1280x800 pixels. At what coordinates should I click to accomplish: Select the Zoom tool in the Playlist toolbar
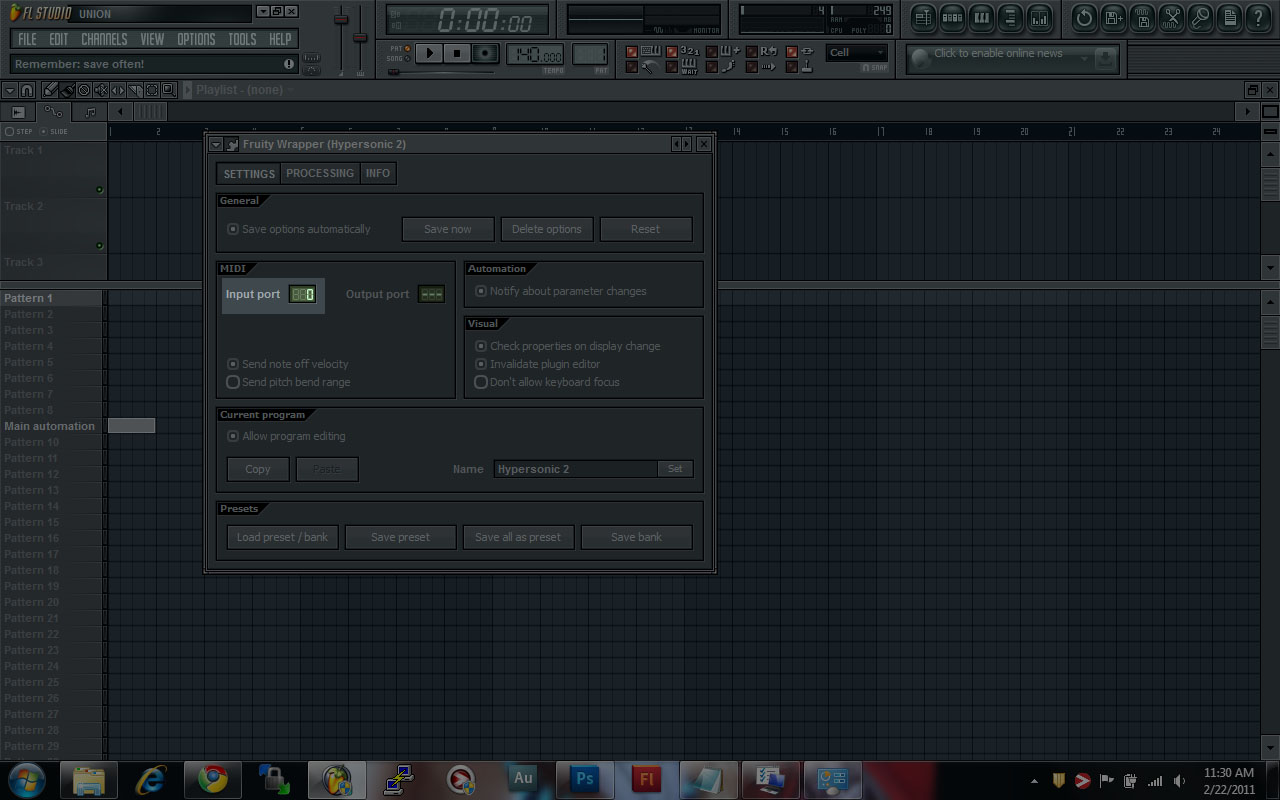coord(170,90)
